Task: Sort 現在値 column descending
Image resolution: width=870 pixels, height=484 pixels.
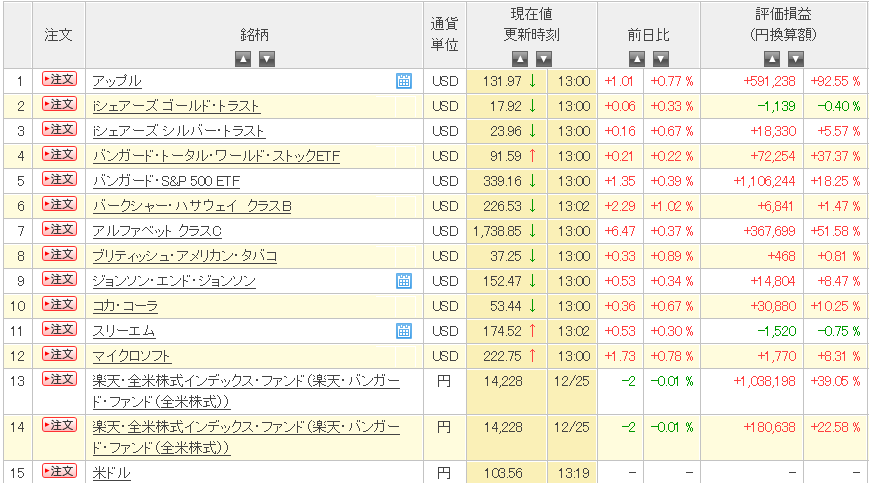Action: [544, 59]
